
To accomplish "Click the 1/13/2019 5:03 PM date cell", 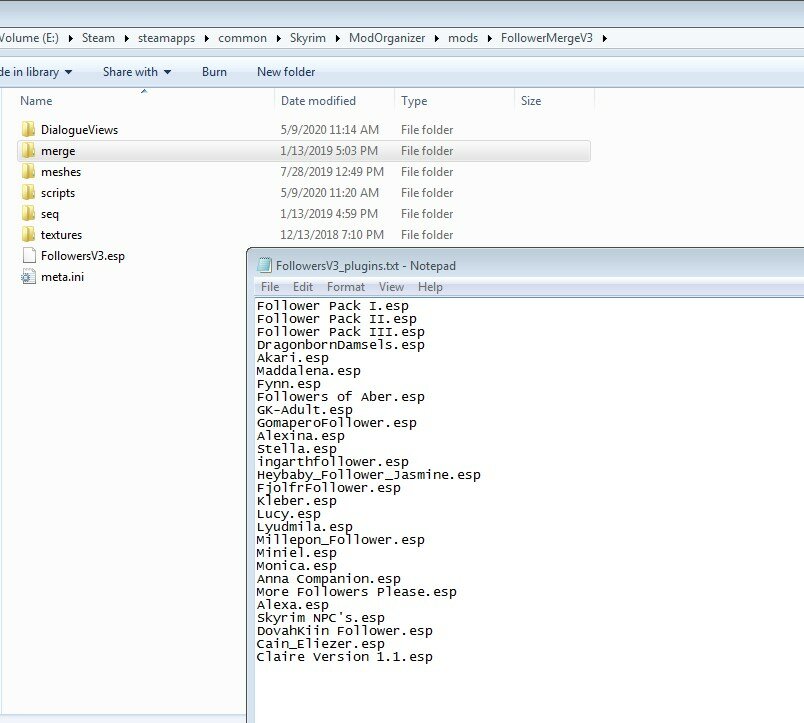I will pos(329,151).
